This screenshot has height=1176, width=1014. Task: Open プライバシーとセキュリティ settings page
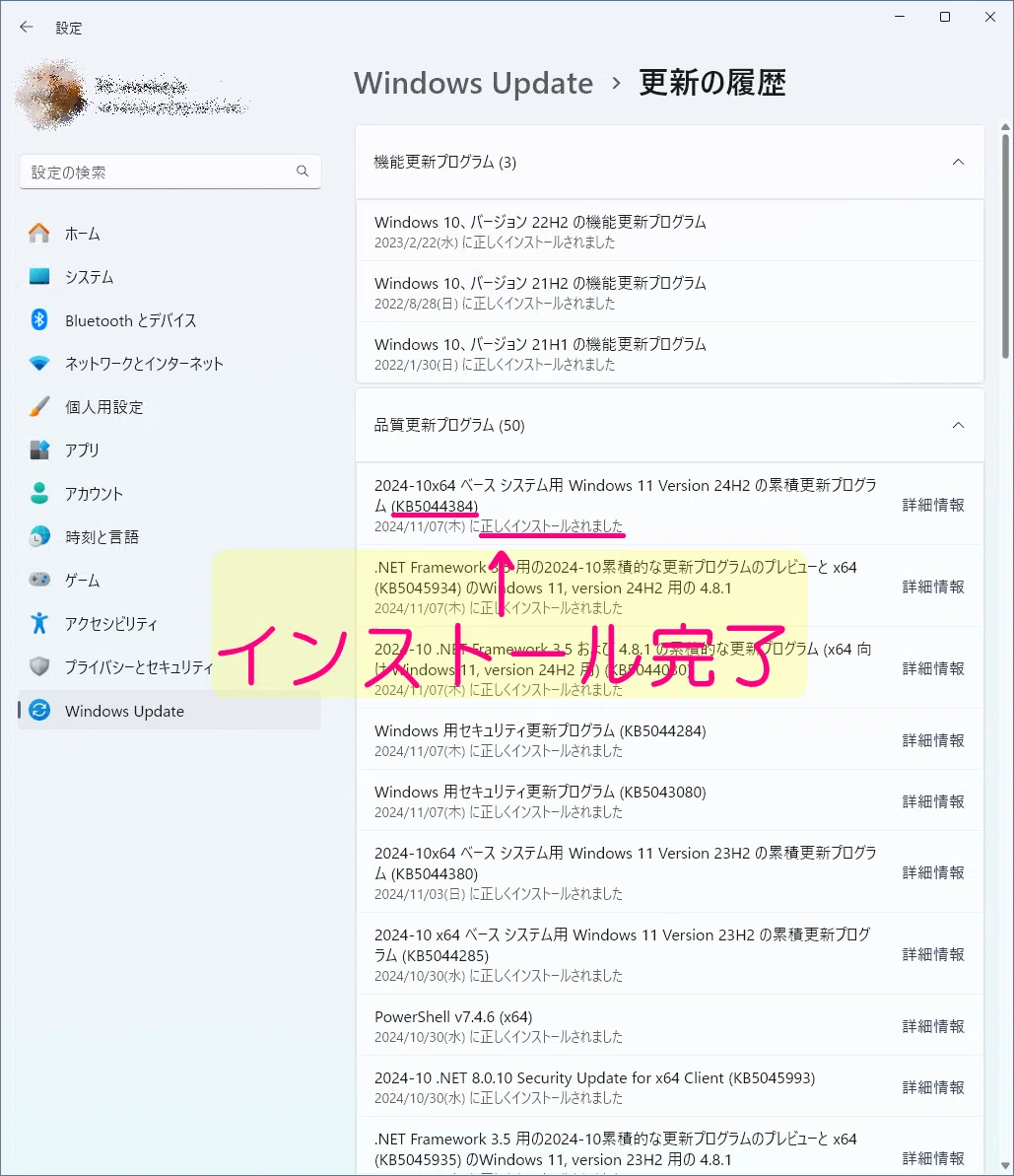pyautogui.click(x=169, y=666)
